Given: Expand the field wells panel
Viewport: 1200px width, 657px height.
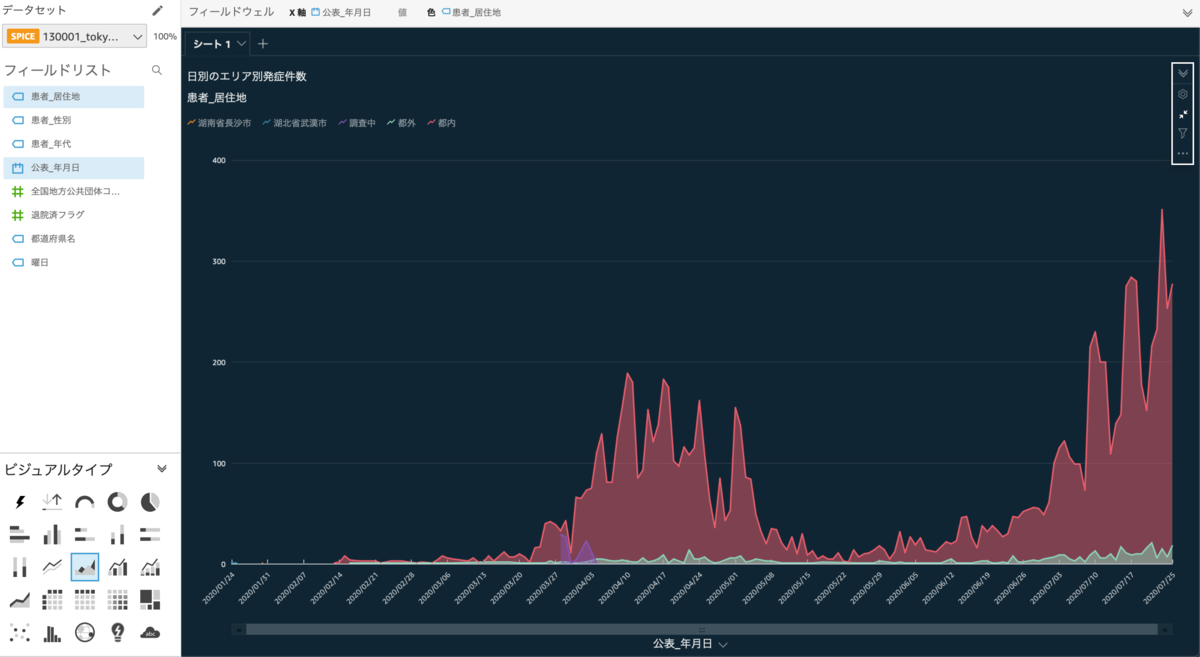Looking at the screenshot, I should (x=1187, y=13).
